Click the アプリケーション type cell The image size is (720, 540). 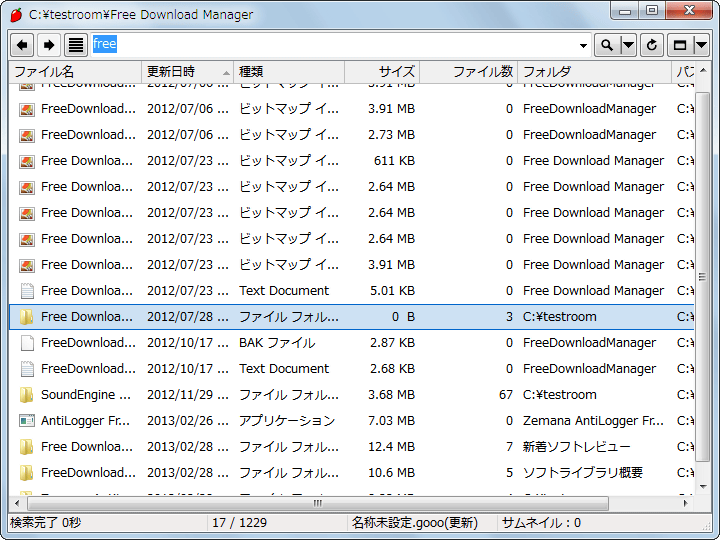tap(287, 421)
